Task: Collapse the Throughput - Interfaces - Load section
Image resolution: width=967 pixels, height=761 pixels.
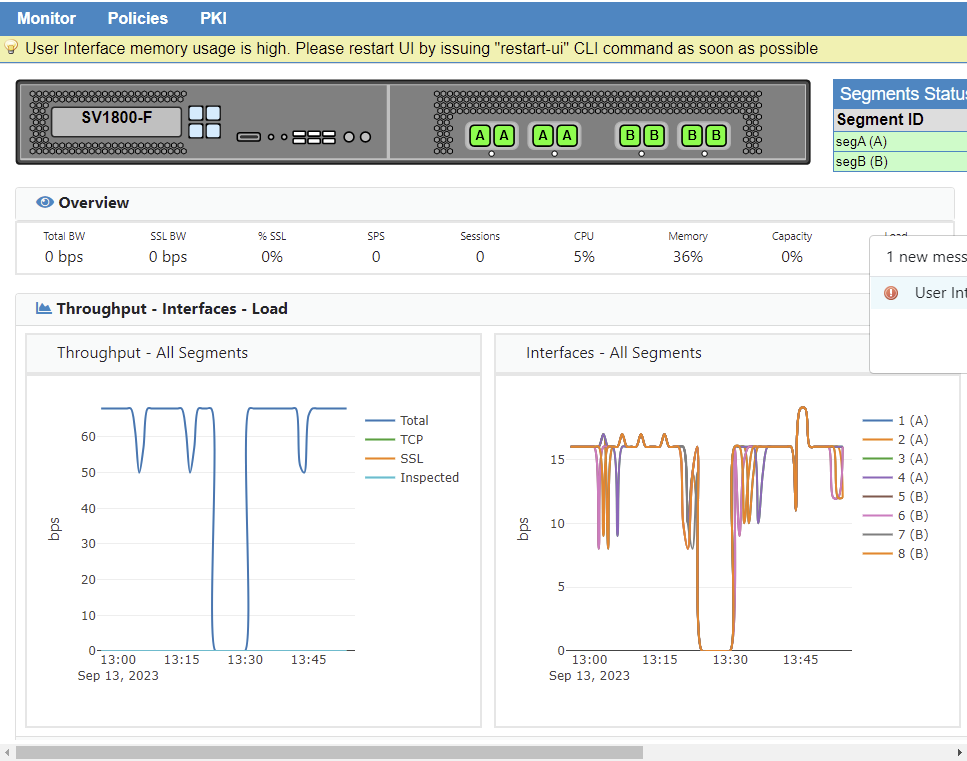Action: (x=171, y=308)
